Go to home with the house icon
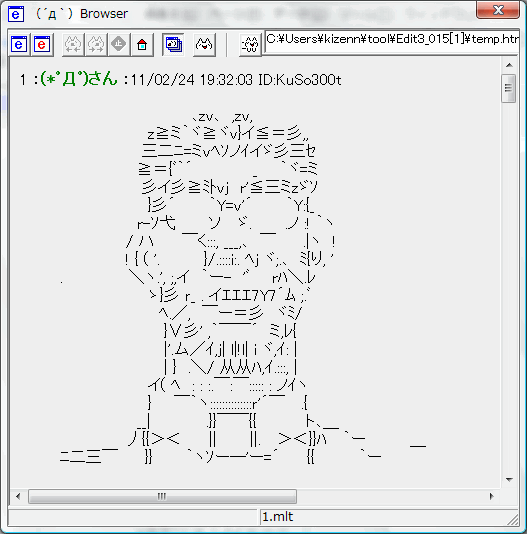 (x=142, y=44)
